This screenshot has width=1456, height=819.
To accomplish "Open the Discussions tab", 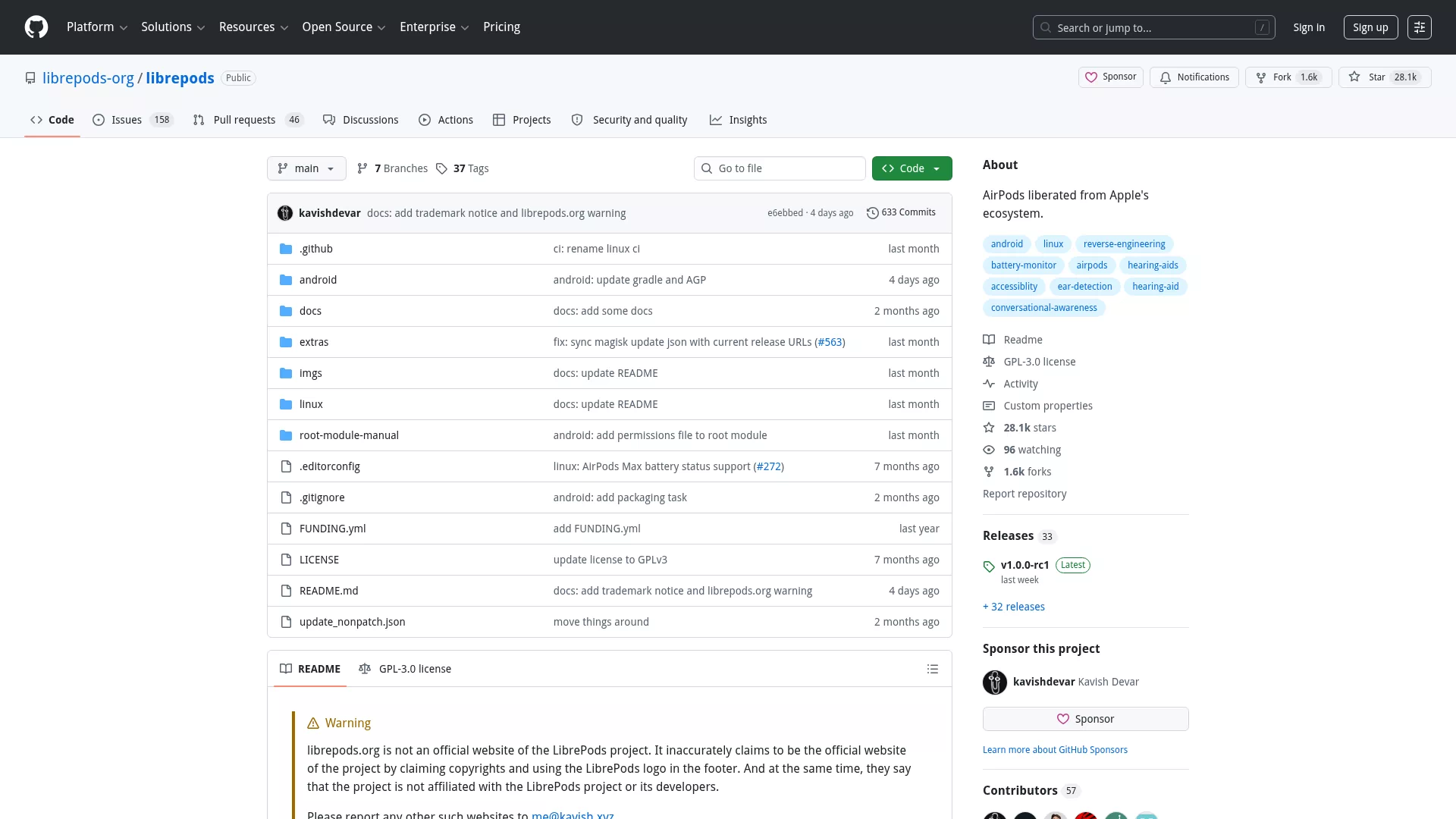I will click(x=361, y=120).
